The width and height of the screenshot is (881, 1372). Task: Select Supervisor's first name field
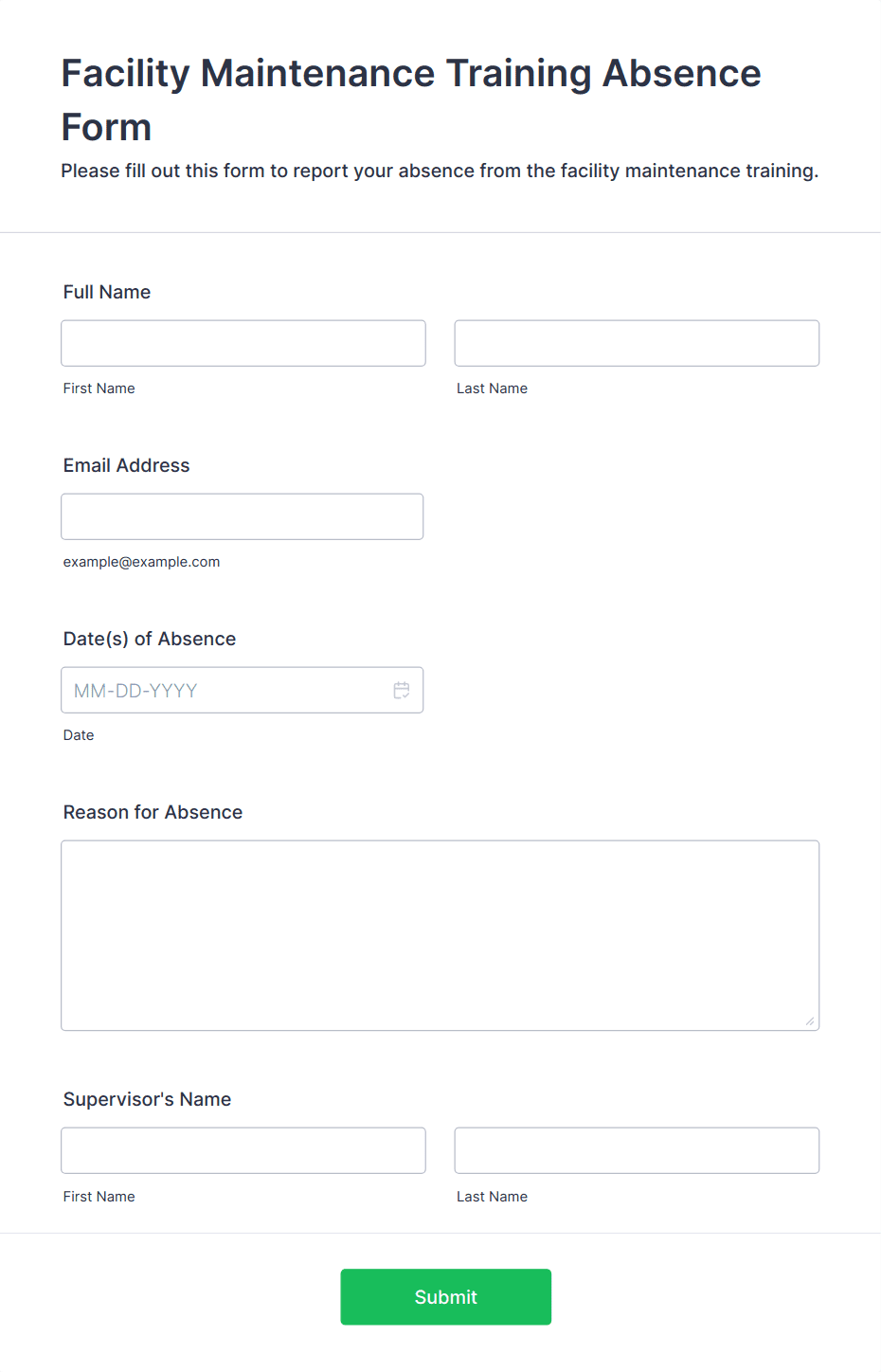(243, 1150)
